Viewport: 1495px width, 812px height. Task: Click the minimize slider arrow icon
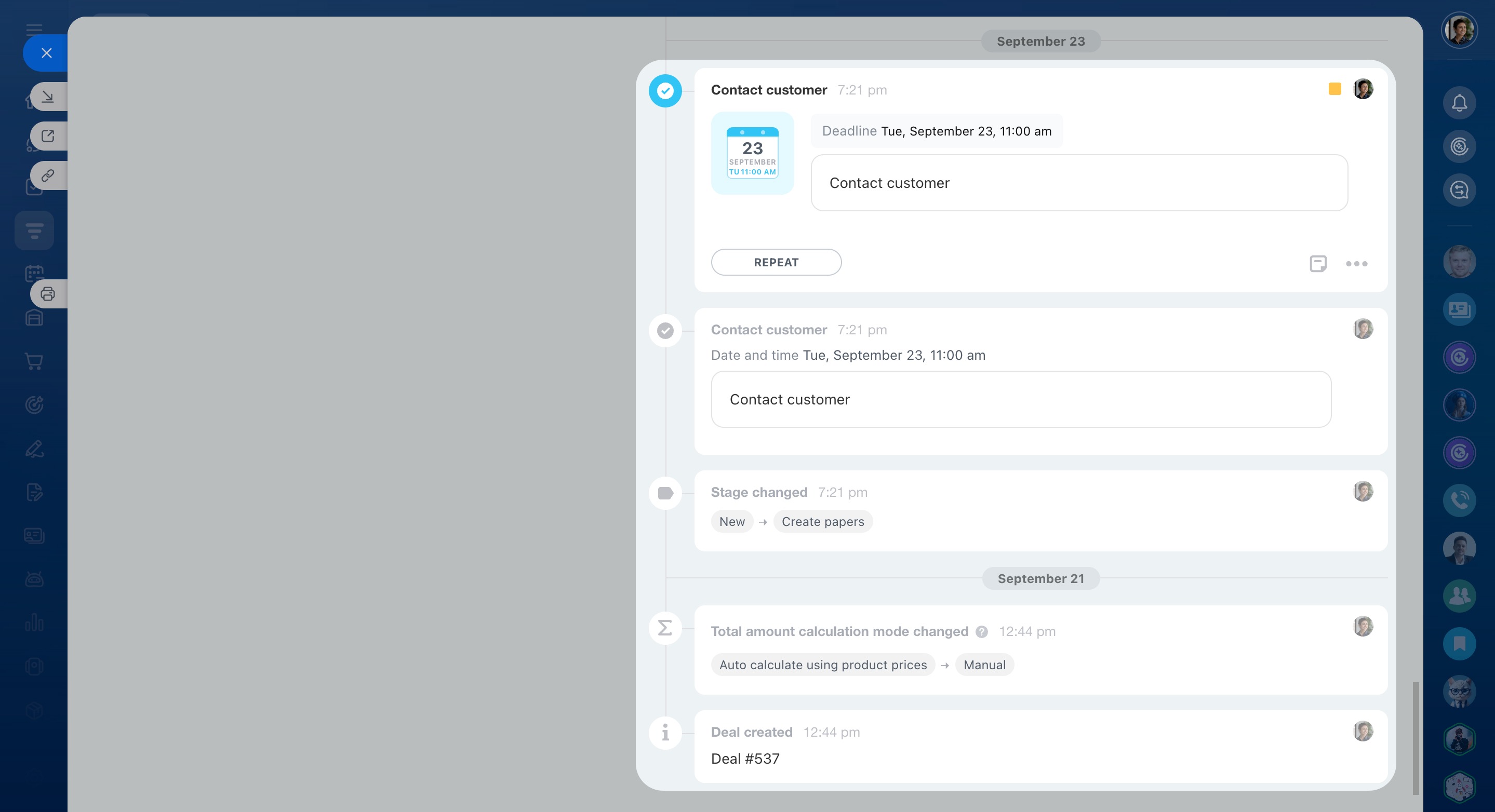coord(48,96)
